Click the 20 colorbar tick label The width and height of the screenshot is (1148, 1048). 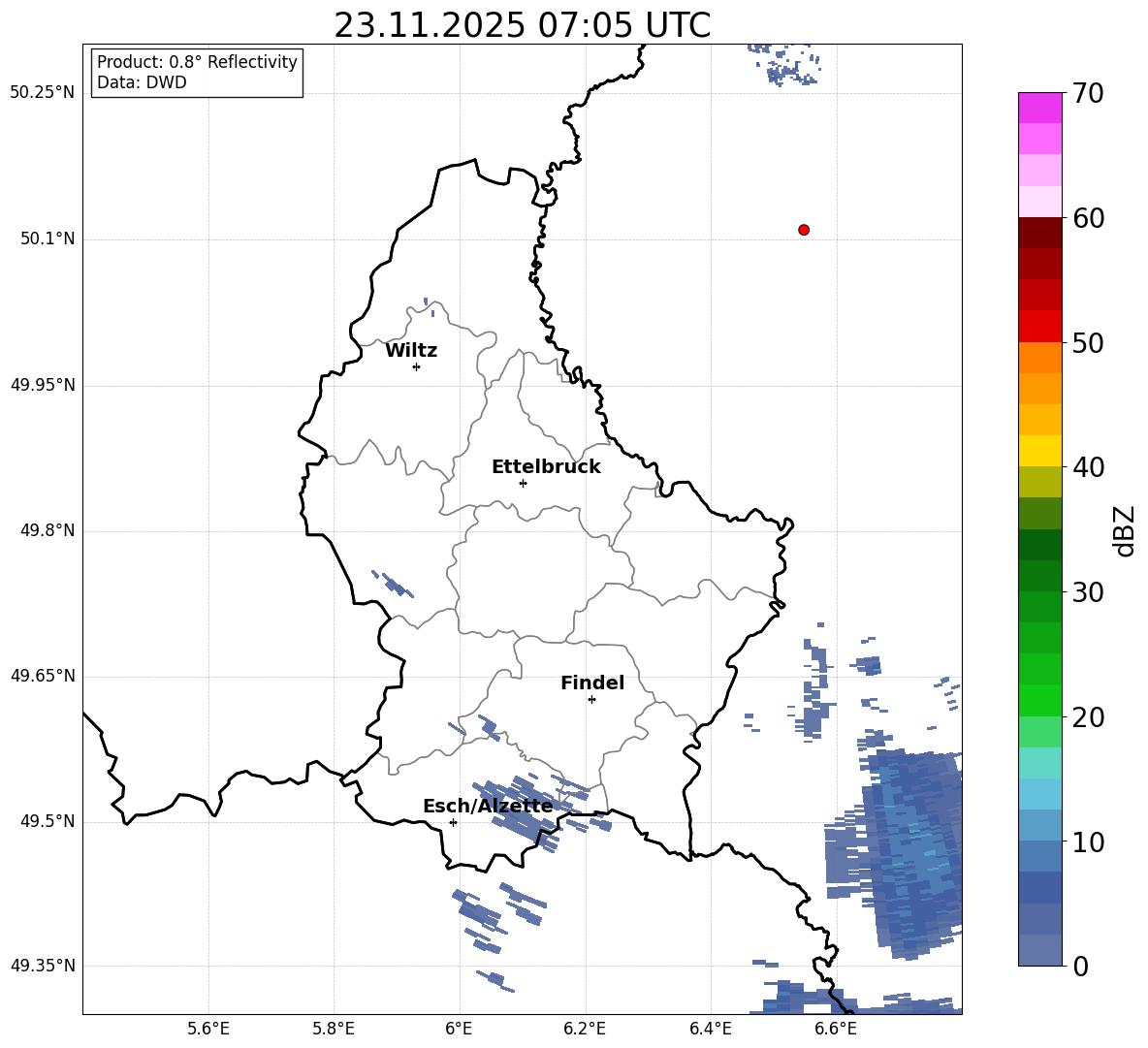coord(1088,717)
